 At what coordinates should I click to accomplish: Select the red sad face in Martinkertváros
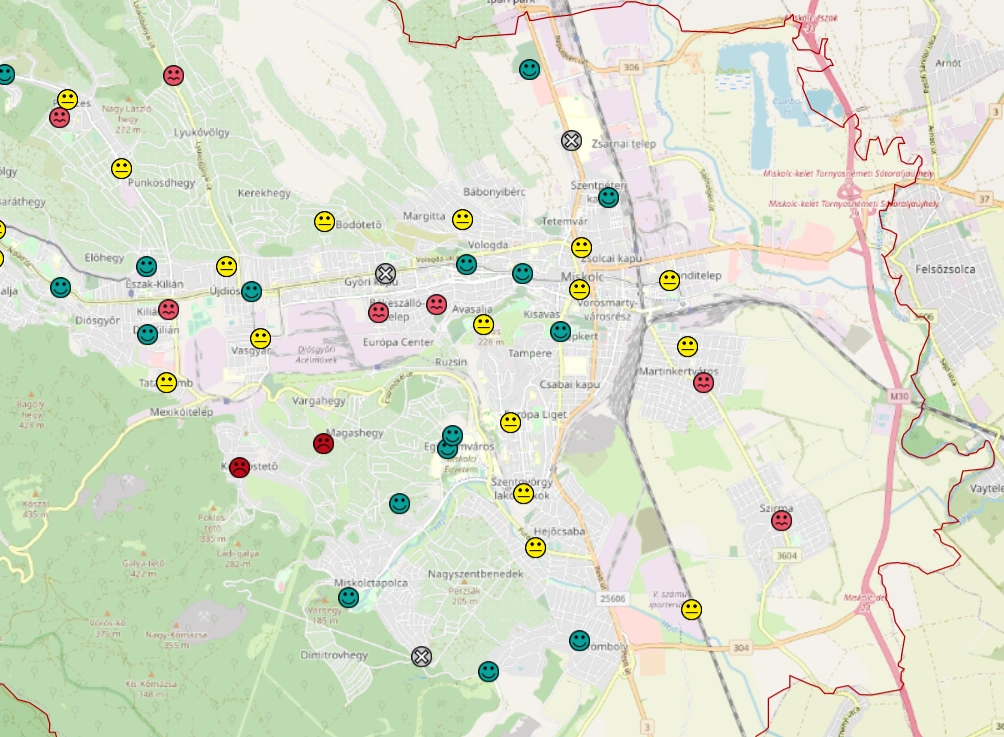tap(703, 382)
